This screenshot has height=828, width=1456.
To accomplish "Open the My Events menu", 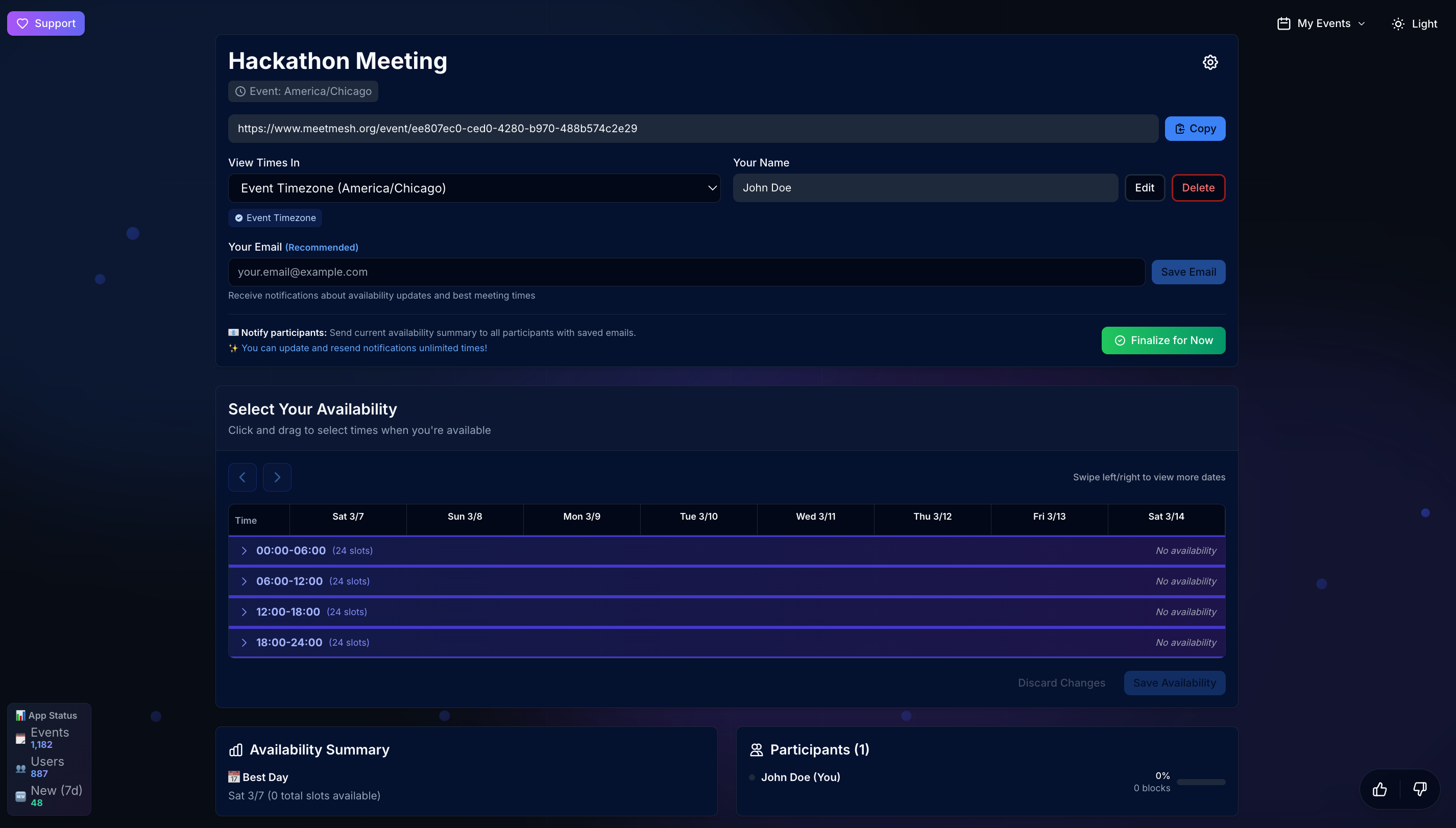I will [1321, 23].
